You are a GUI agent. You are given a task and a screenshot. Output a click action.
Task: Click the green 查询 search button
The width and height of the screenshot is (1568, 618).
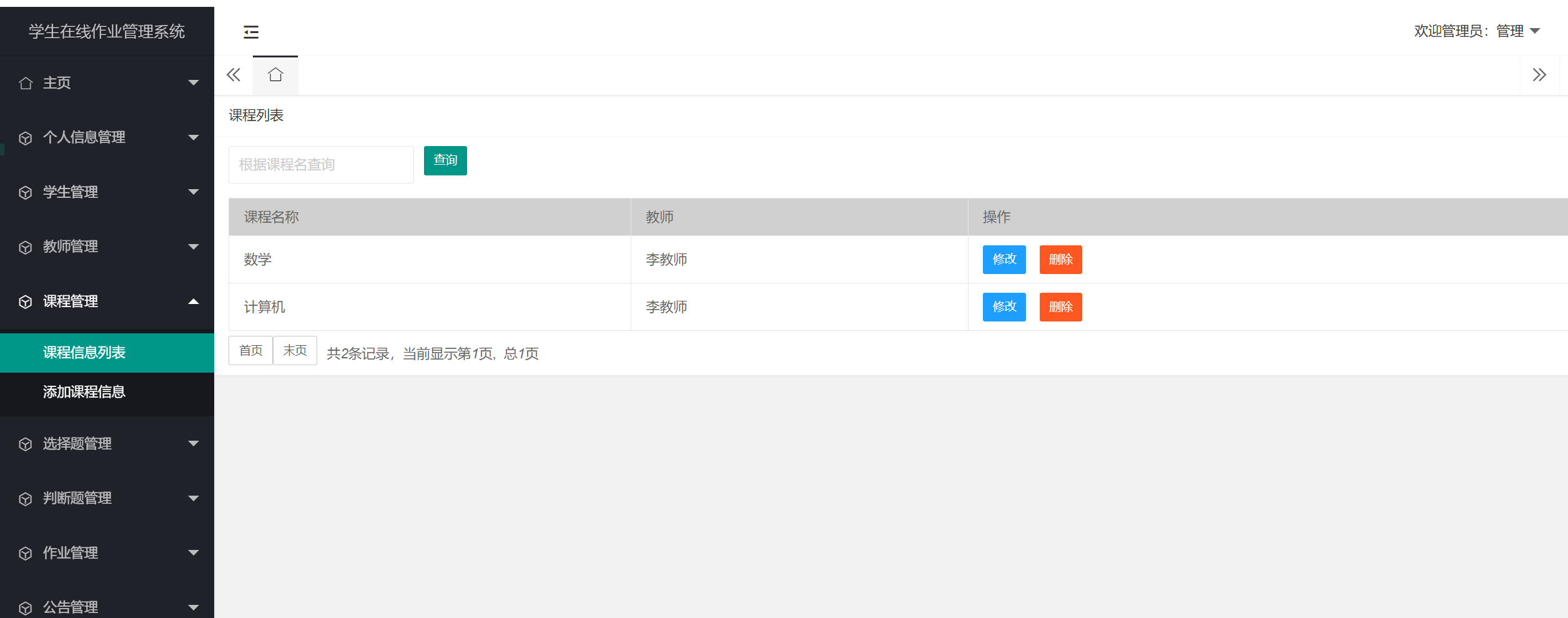445,160
